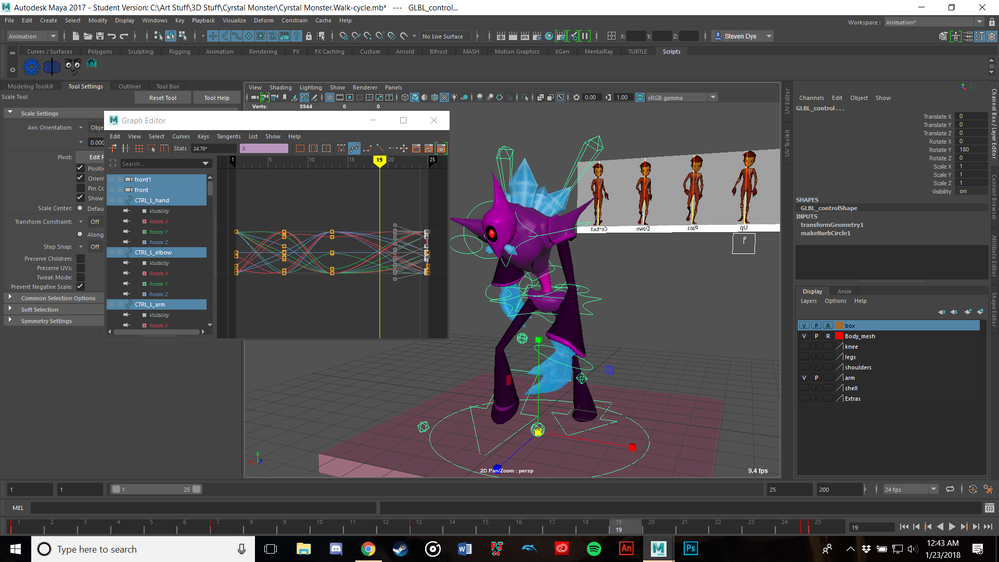Toggle the visibility box of knee layer
Image resolution: width=999 pixels, height=562 pixels.
point(804,347)
